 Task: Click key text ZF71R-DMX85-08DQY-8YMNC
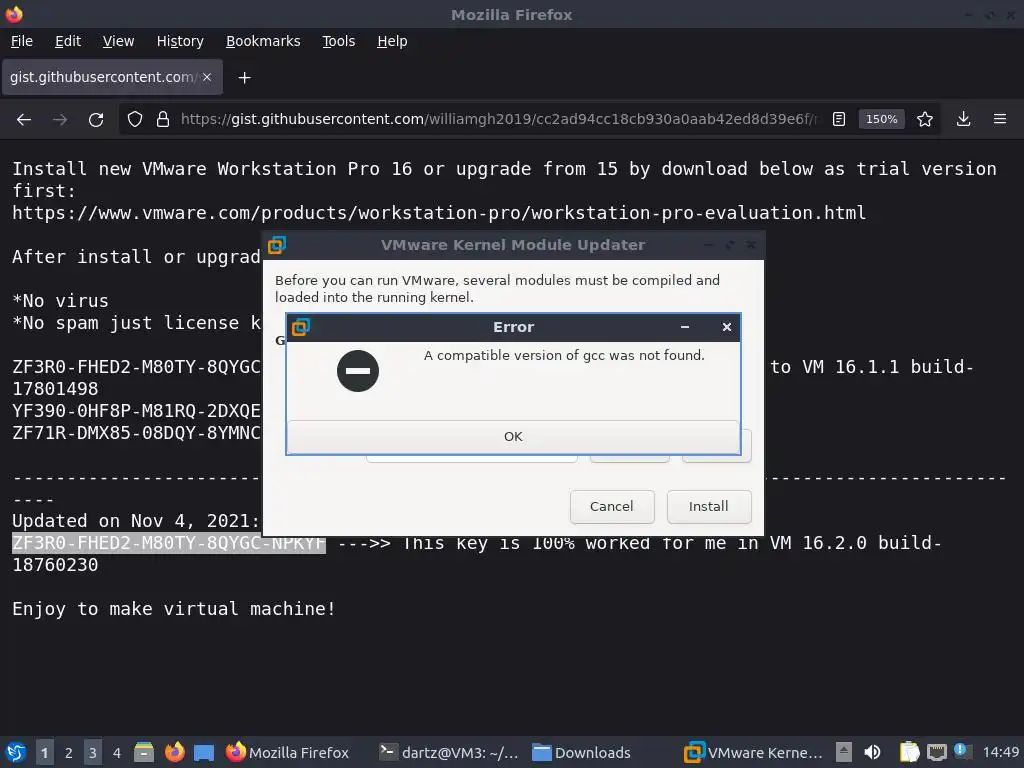pos(136,433)
